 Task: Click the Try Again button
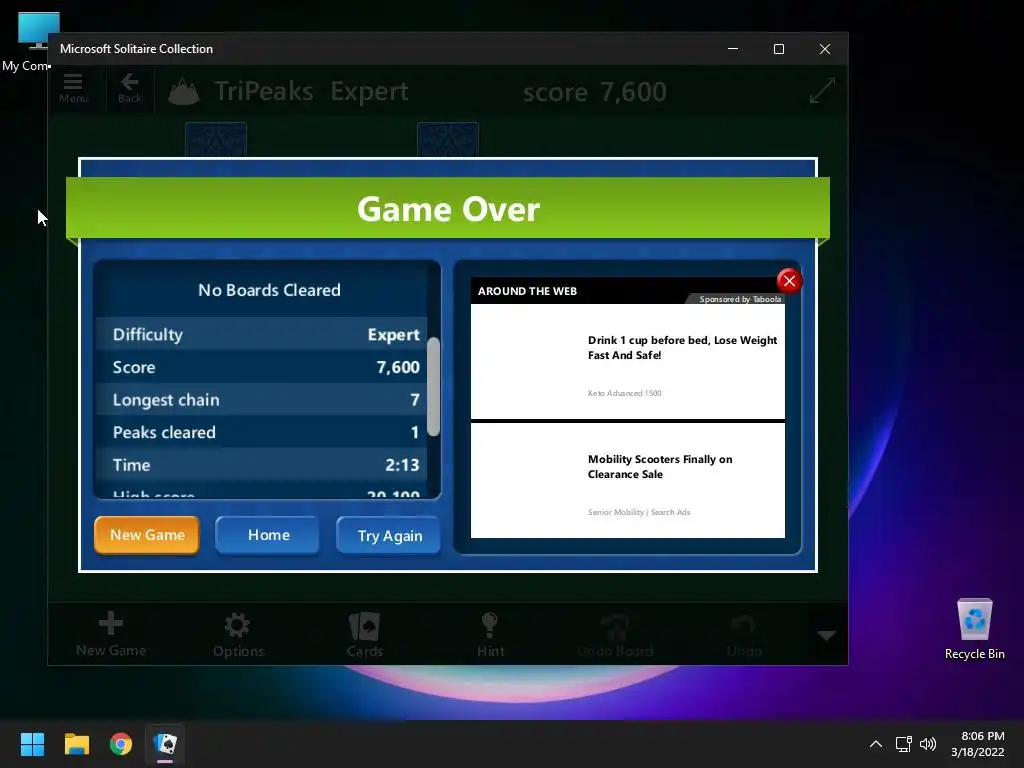pyautogui.click(x=389, y=536)
